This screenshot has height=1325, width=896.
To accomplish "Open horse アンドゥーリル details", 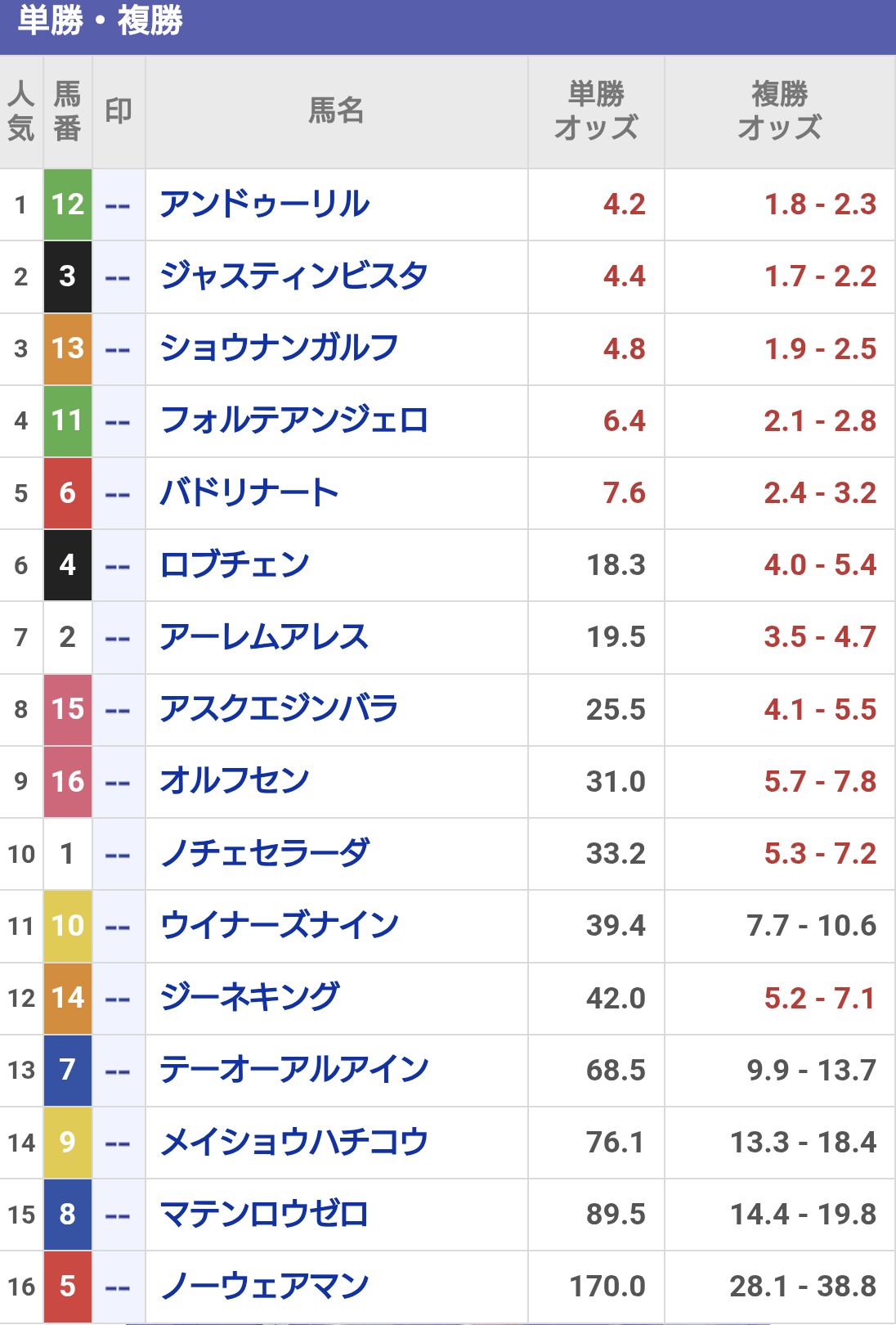I will pos(264,204).
